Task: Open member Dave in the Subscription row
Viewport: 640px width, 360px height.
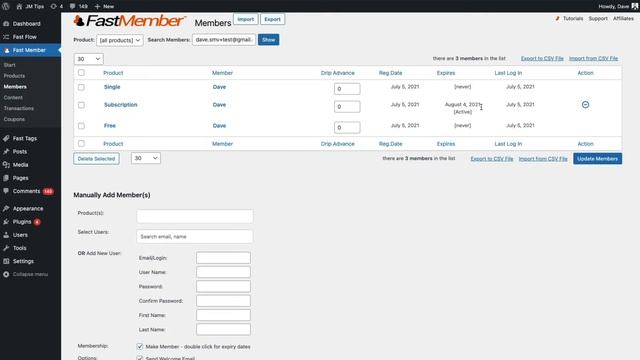Action: pos(219,105)
